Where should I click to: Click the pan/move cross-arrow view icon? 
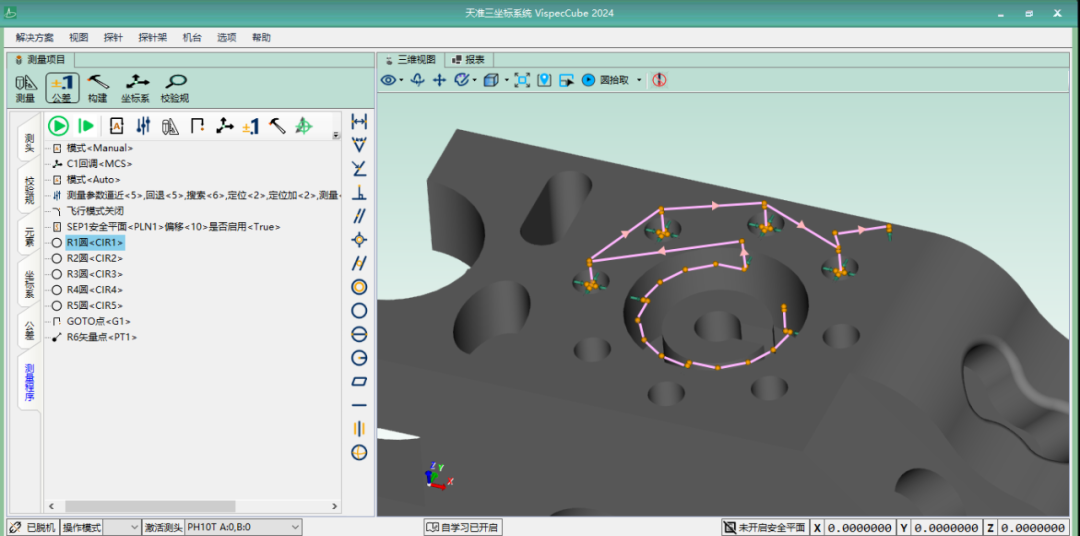tap(439, 80)
